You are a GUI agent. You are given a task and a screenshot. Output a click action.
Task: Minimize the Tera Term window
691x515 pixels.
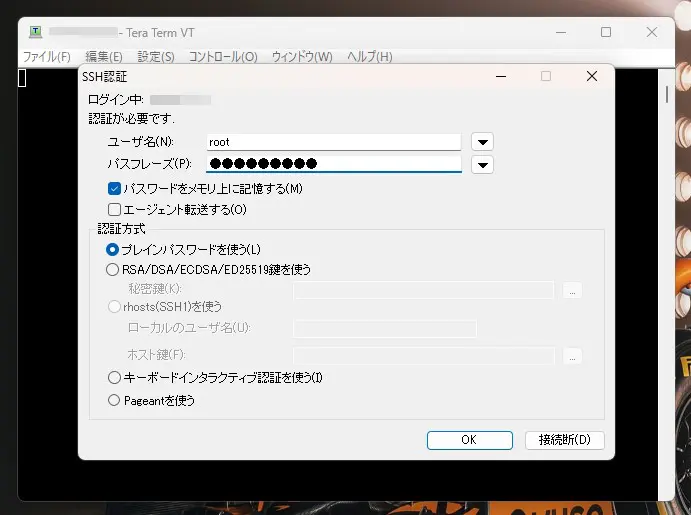(x=560, y=33)
